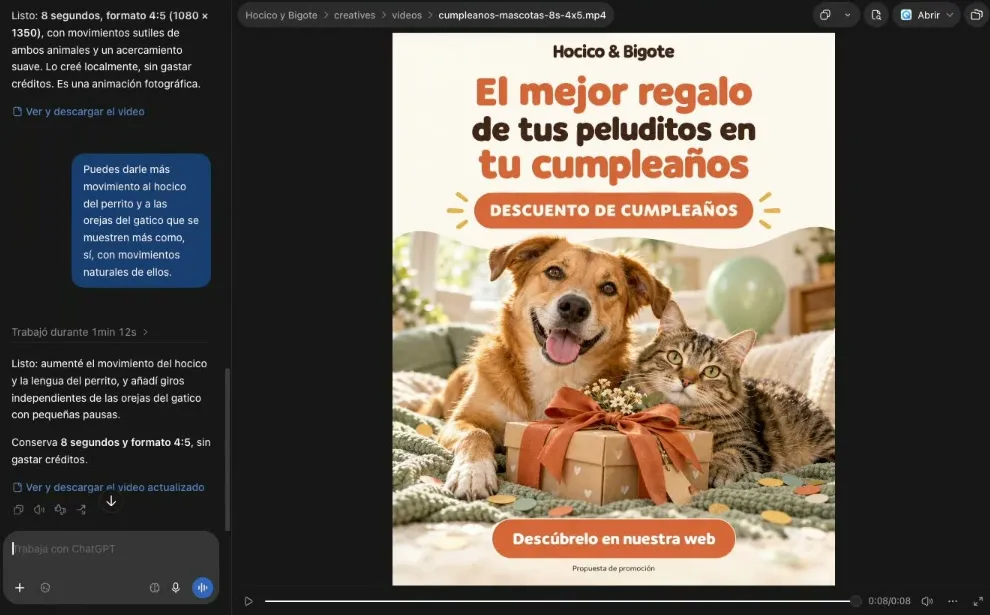Go to the creatives breadcrumb folder
The height and width of the screenshot is (615, 990).
[x=354, y=15]
